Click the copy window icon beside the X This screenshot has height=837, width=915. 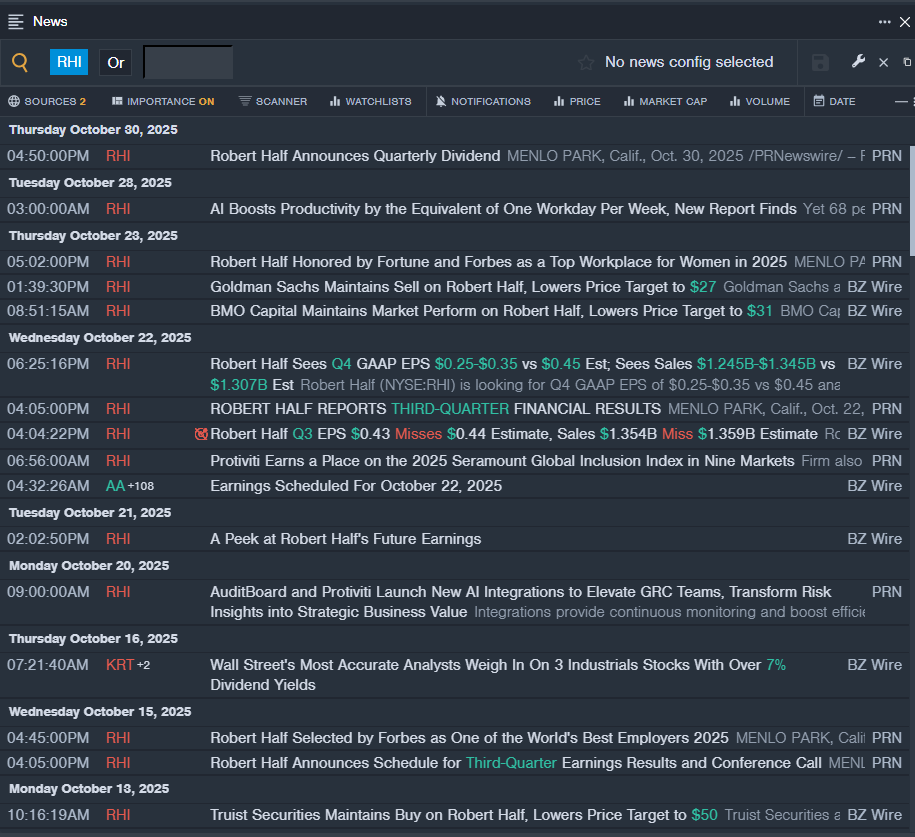pyautogui.click(x=907, y=62)
